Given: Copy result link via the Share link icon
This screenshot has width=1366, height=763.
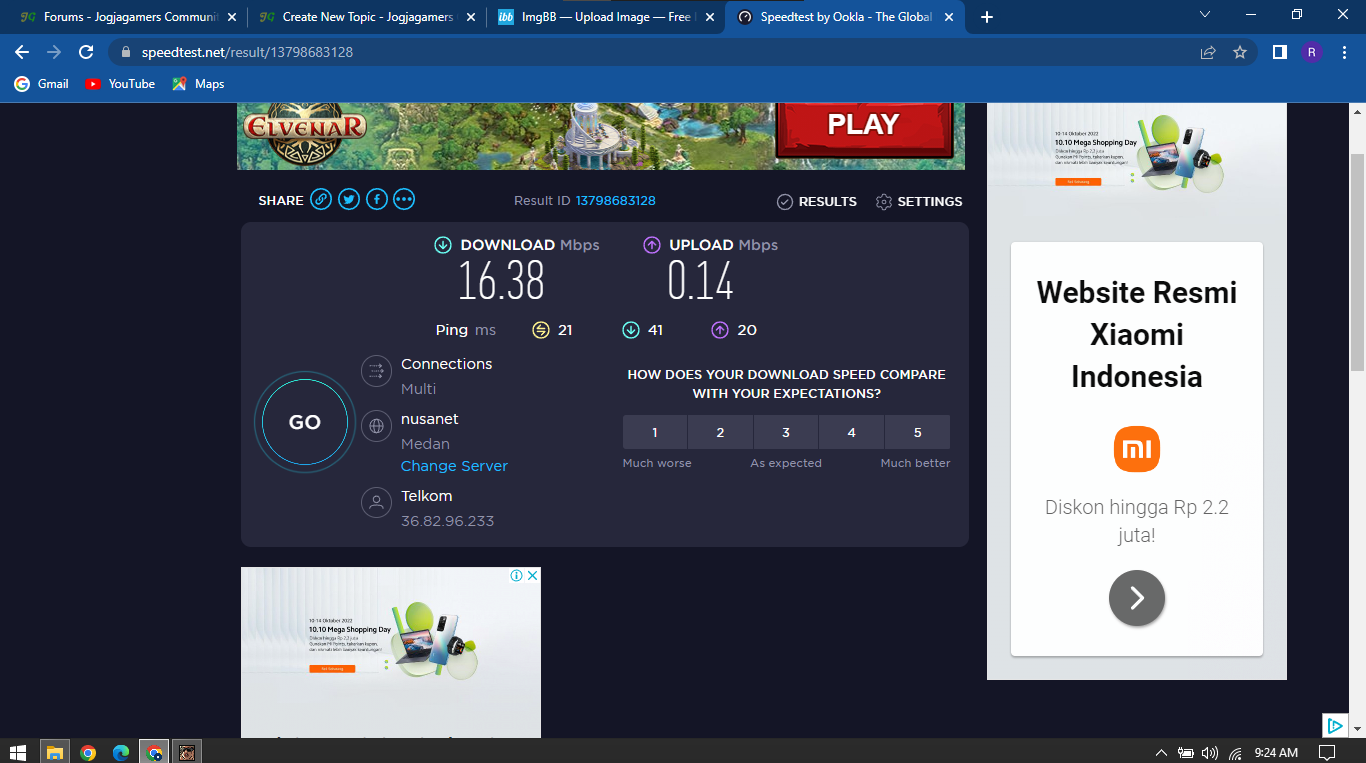Looking at the screenshot, I should (x=321, y=200).
